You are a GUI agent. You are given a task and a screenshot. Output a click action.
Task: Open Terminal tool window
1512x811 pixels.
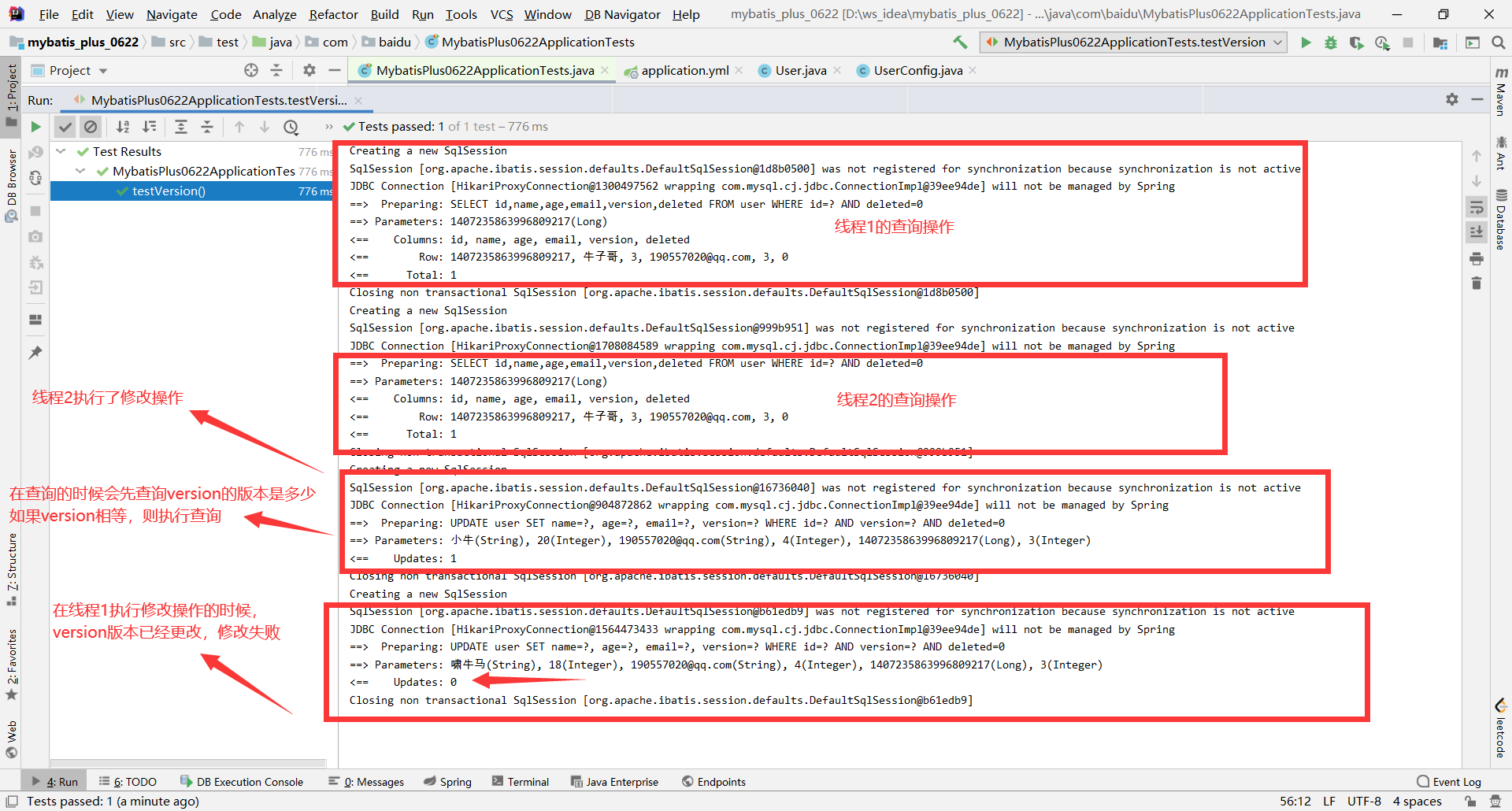point(520,782)
